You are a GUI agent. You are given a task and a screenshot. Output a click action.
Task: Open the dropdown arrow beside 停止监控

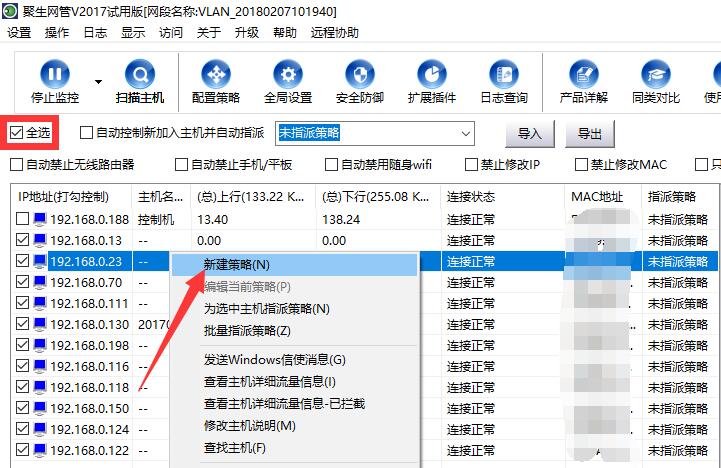(x=98, y=82)
